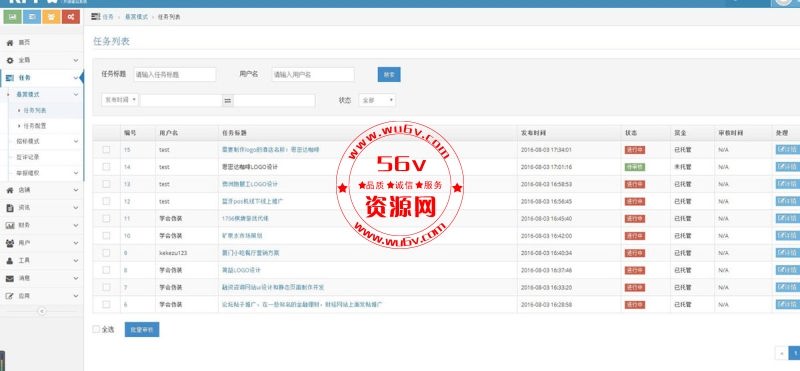Click the breadcrumb list icon

click(96, 16)
